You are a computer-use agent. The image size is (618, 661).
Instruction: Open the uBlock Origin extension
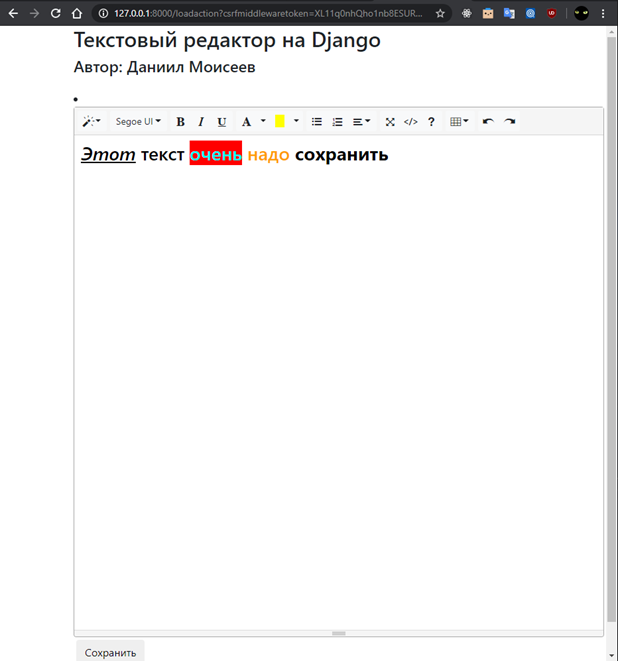tap(551, 13)
